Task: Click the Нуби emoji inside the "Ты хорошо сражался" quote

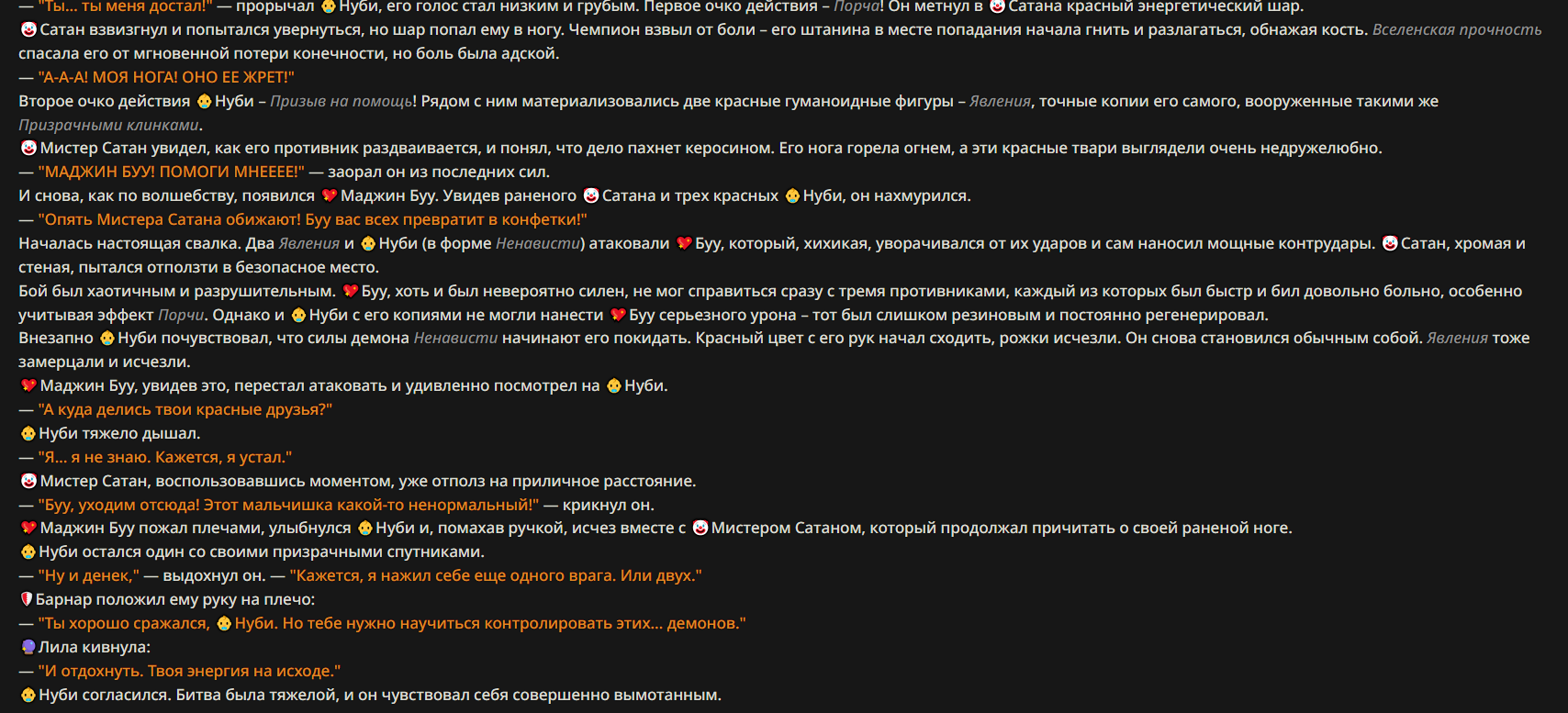Action: tap(224, 623)
